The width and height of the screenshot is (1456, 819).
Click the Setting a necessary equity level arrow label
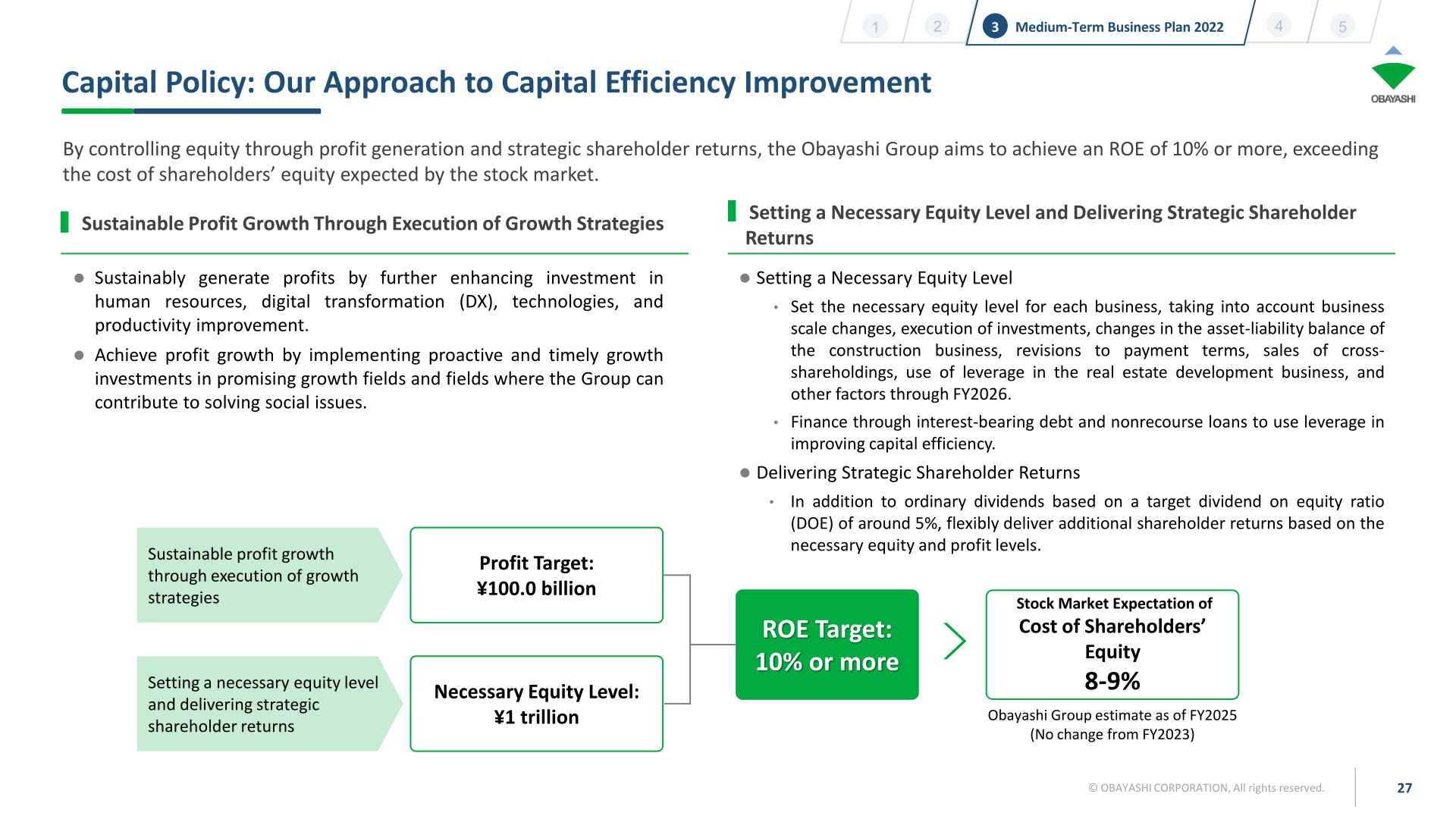(x=269, y=704)
